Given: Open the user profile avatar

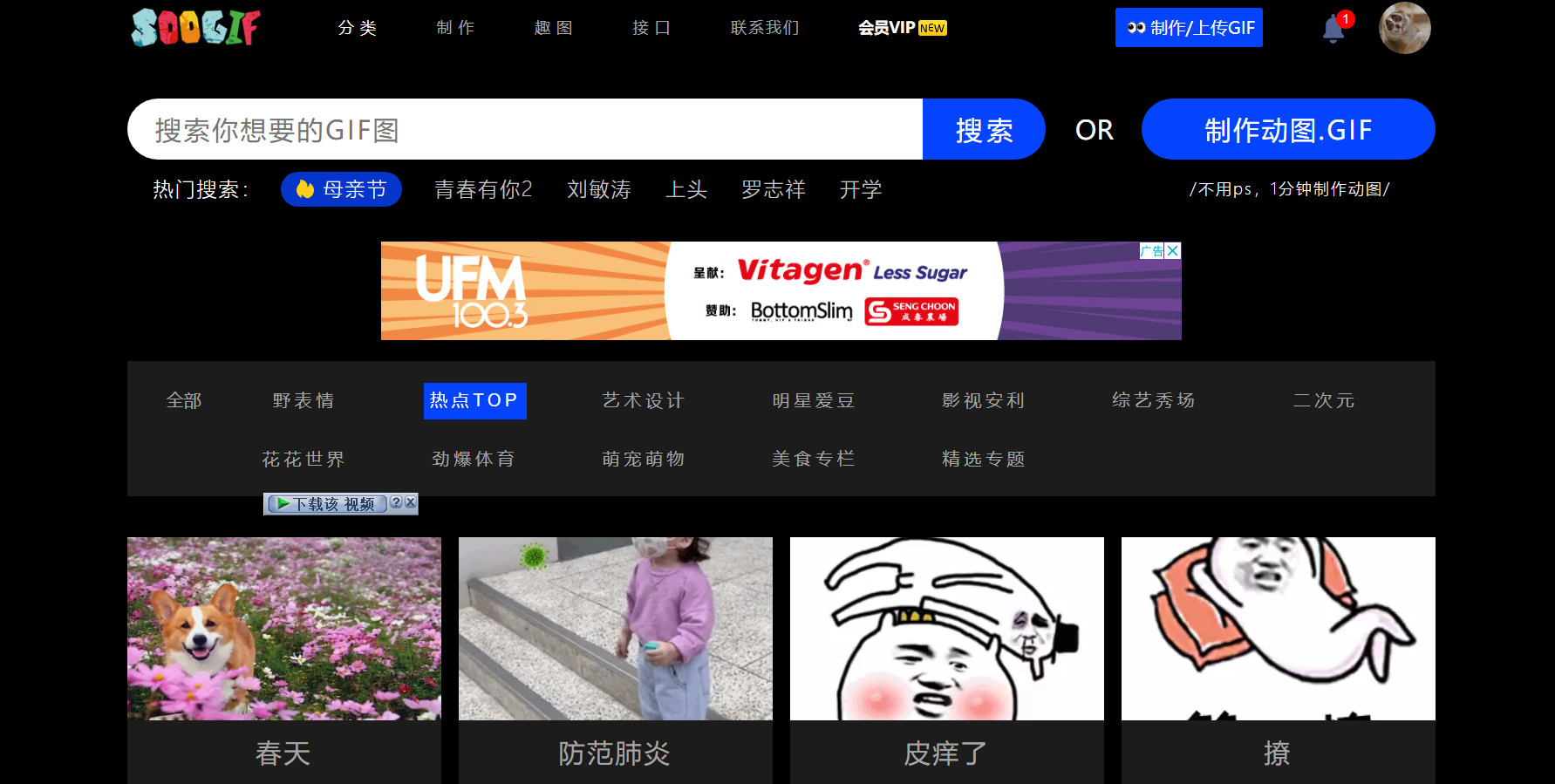Looking at the screenshot, I should (1404, 28).
